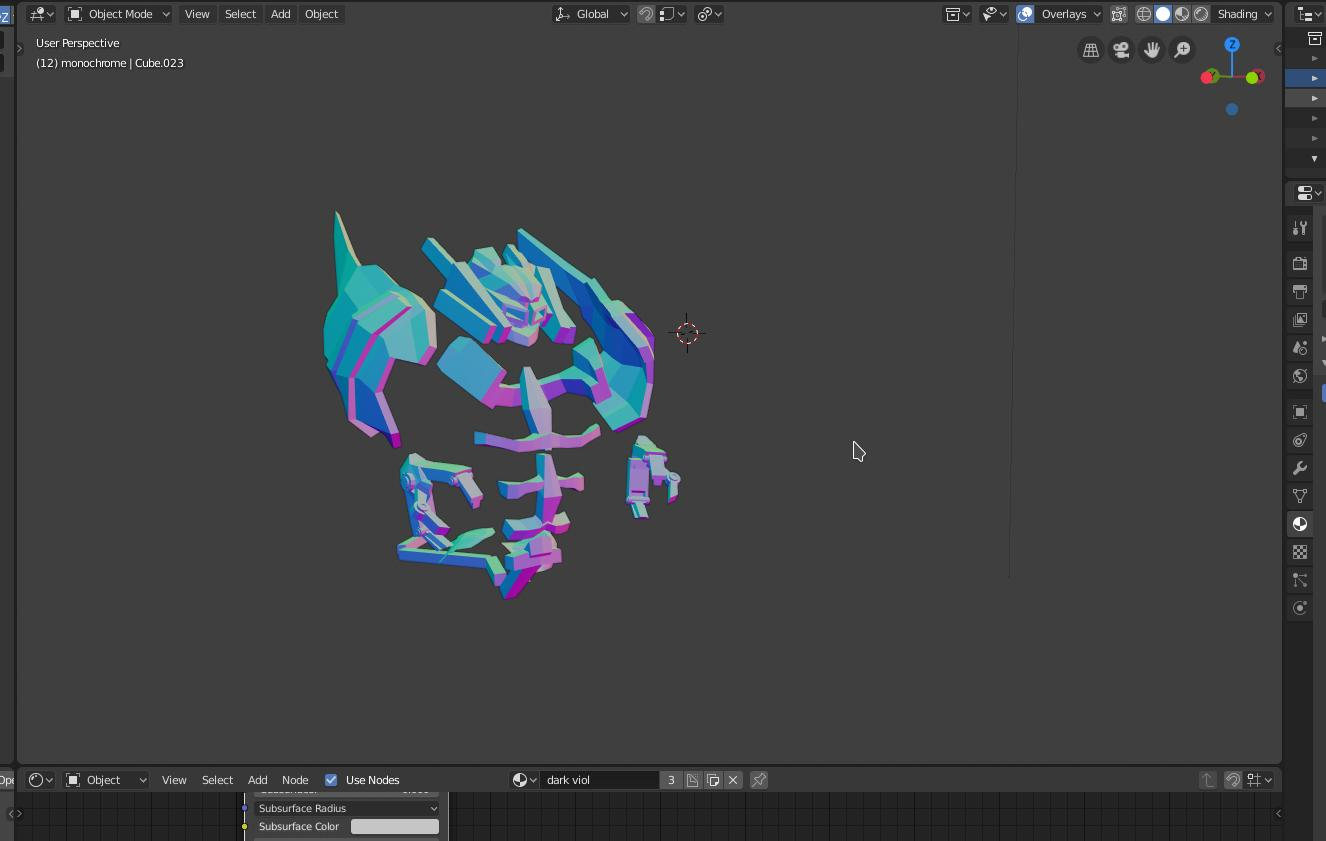Open the snap element dropdown

click(672, 14)
